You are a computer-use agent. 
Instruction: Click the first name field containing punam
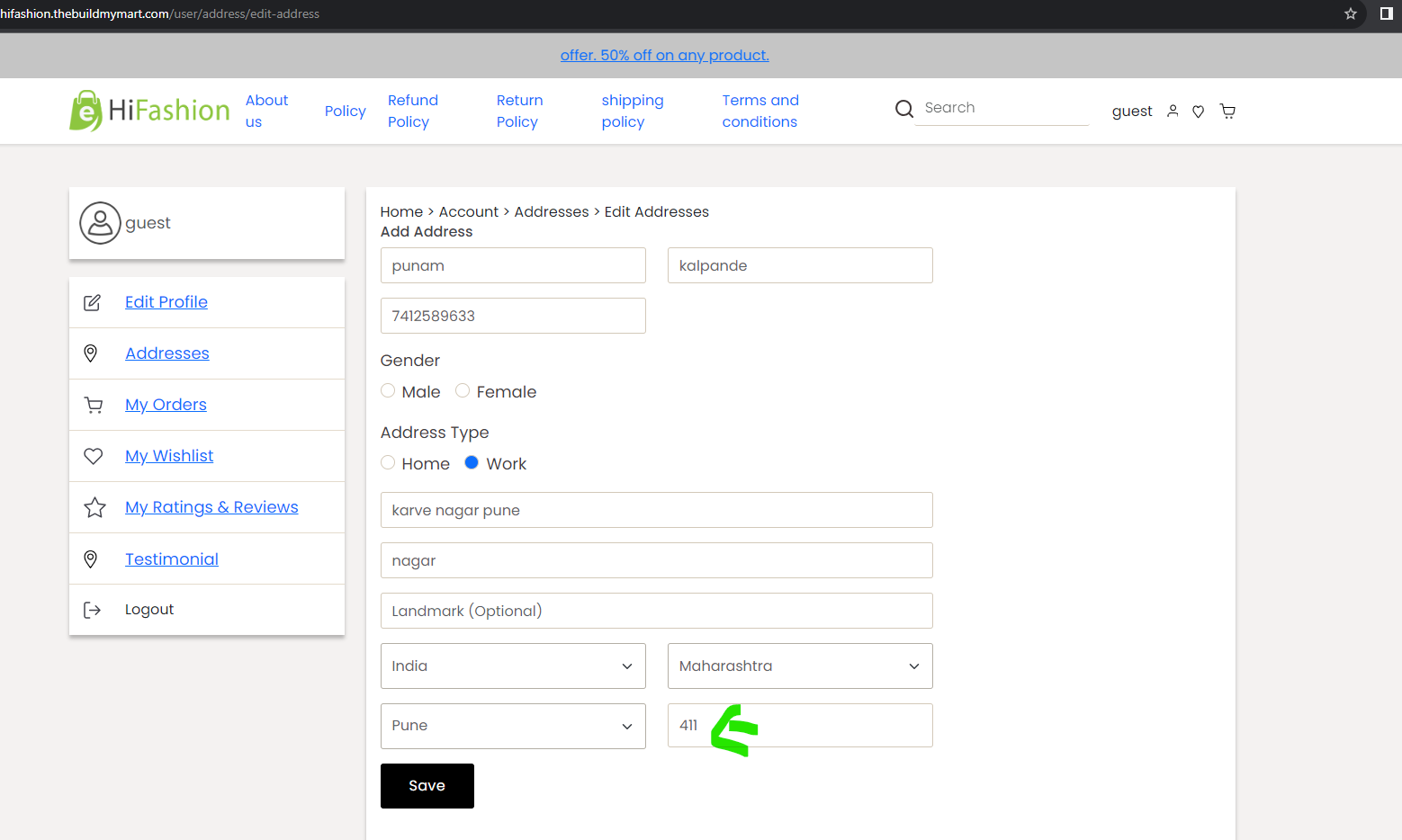pos(513,265)
